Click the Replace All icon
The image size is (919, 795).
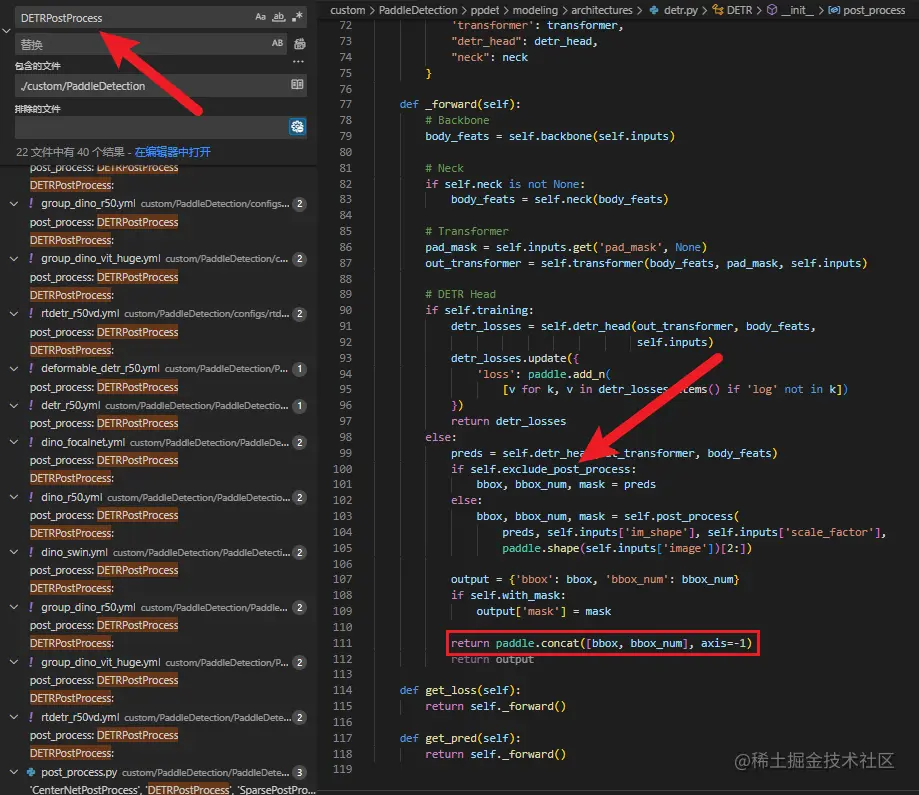point(299,44)
